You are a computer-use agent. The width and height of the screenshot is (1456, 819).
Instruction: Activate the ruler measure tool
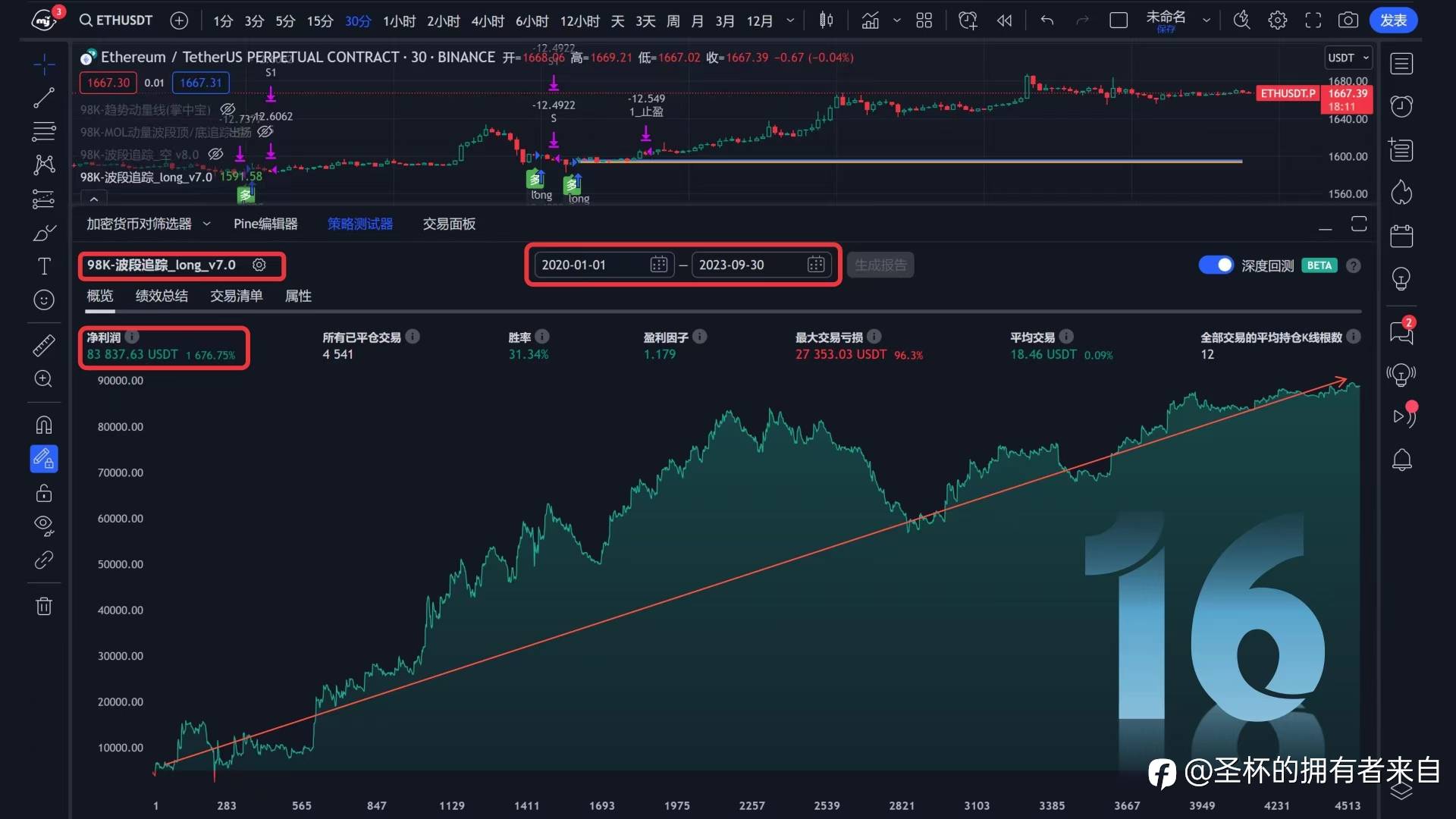(x=44, y=346)
